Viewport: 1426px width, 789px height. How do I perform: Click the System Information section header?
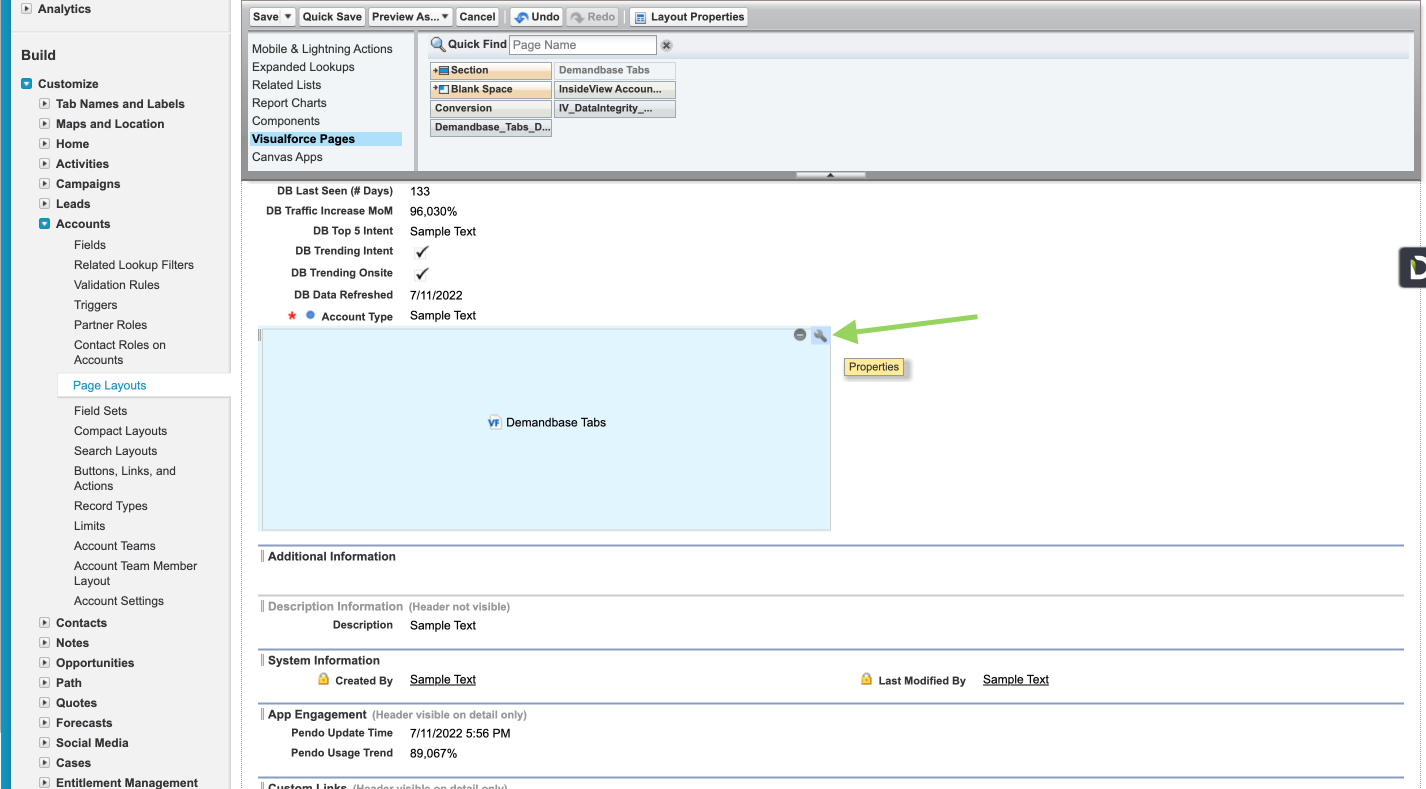pos(324,660)
